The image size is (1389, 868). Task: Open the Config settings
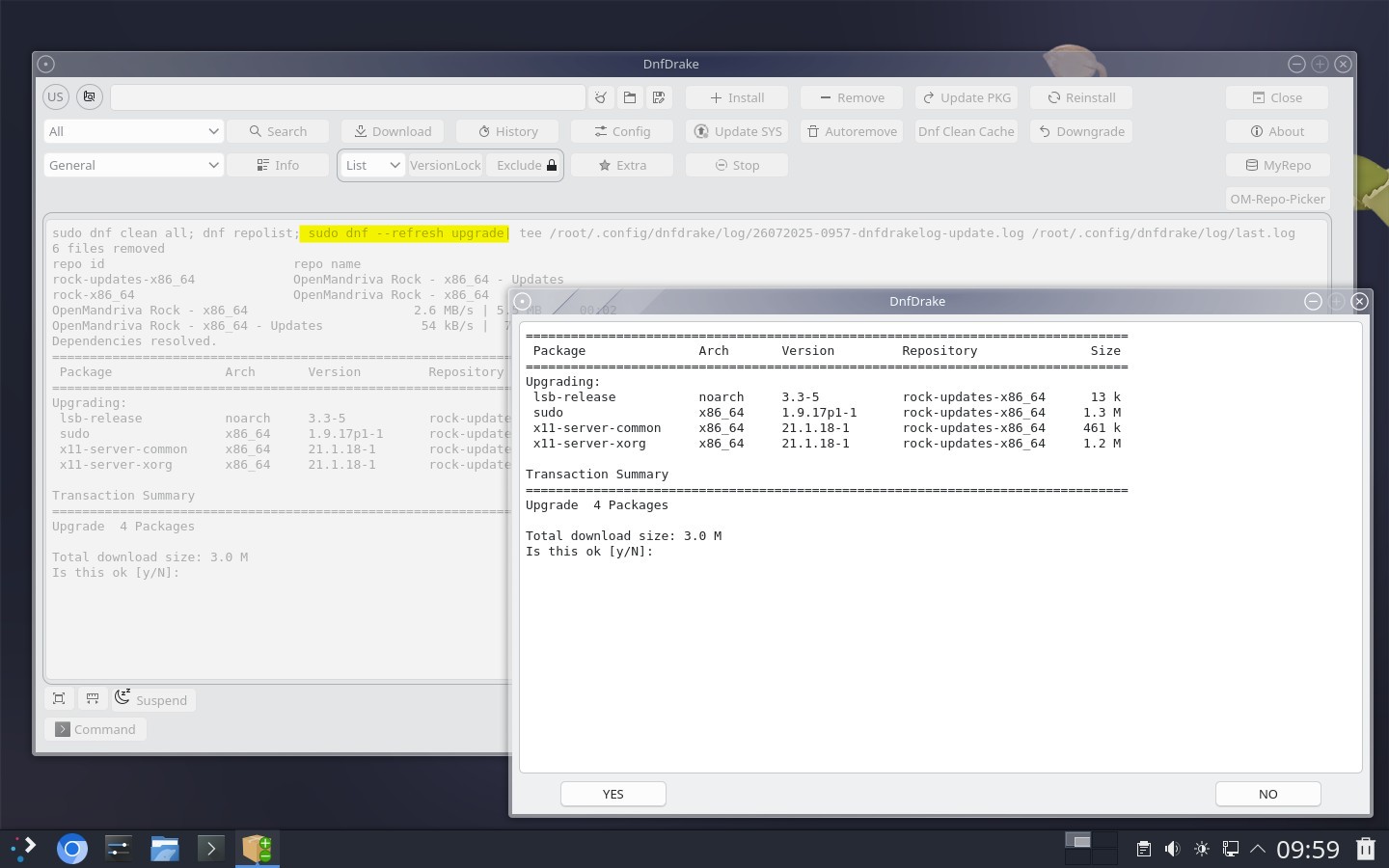(x=622, y=131)
